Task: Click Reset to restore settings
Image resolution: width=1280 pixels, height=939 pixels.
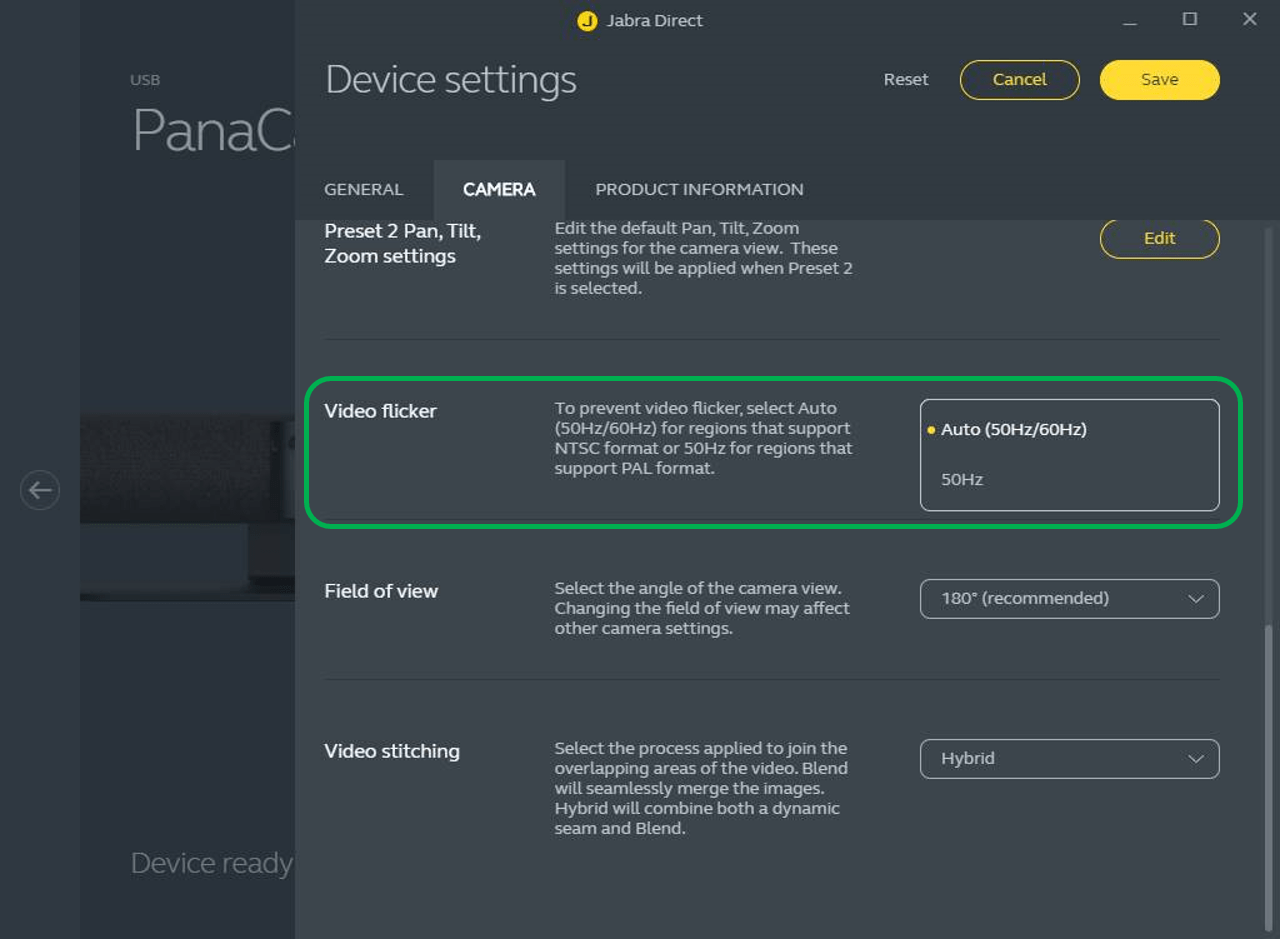Action: 906,80
